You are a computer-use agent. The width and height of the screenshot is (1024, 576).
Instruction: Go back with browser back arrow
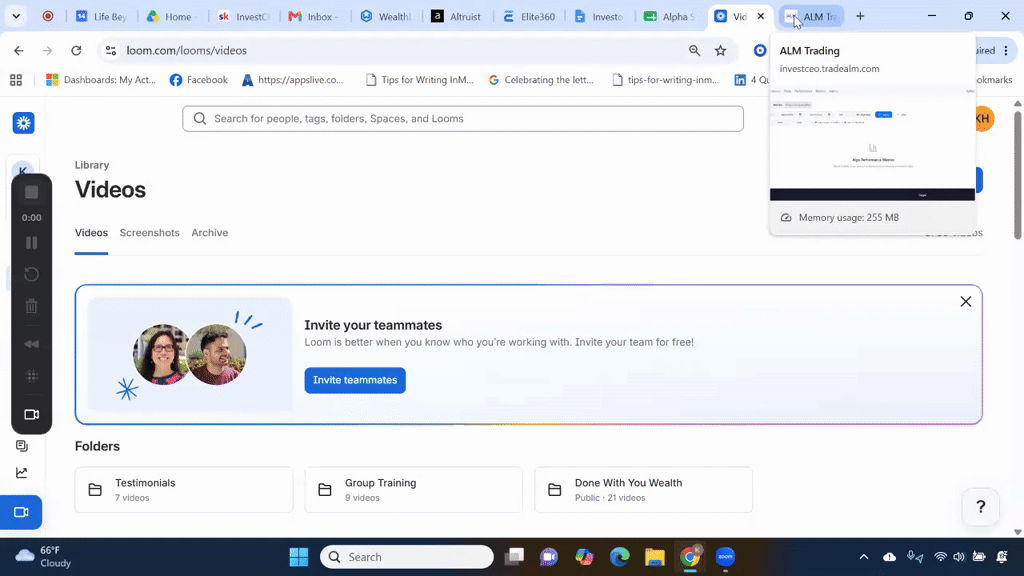tap(18, 50)
